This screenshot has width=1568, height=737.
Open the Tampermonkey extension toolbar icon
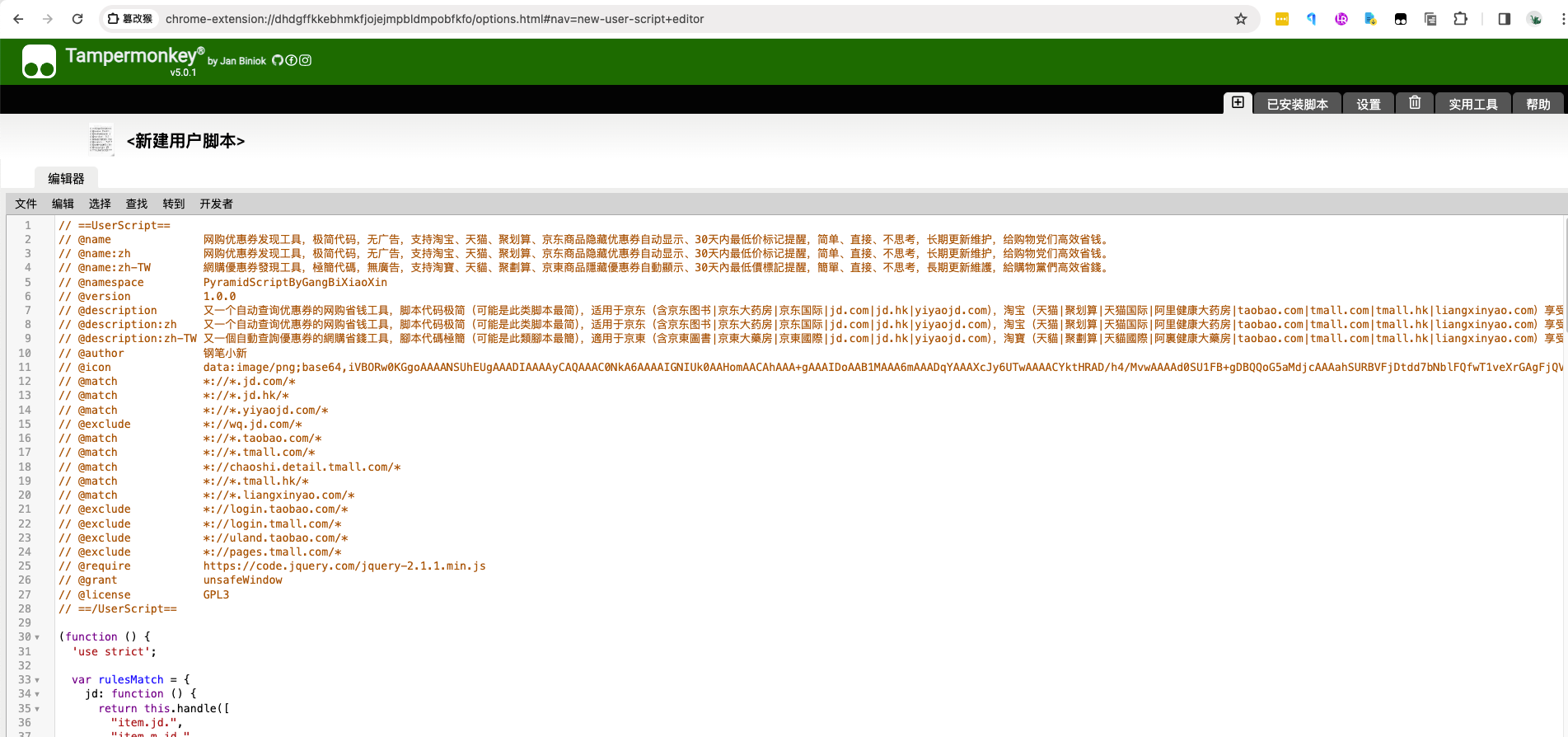point(1401,19)
